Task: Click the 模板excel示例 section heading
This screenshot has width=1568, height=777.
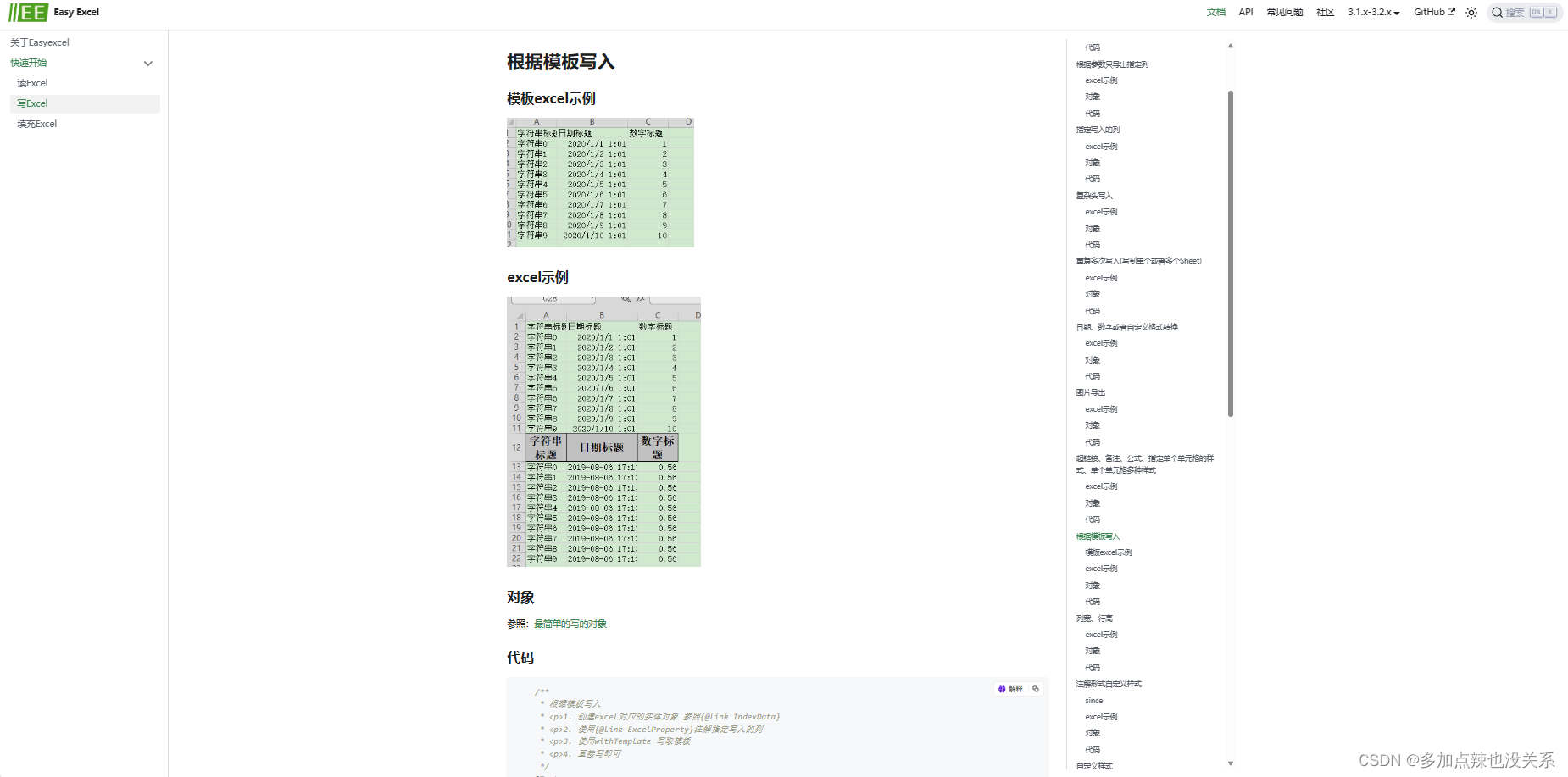Action: pyautogui.click(x=552, y=98)
